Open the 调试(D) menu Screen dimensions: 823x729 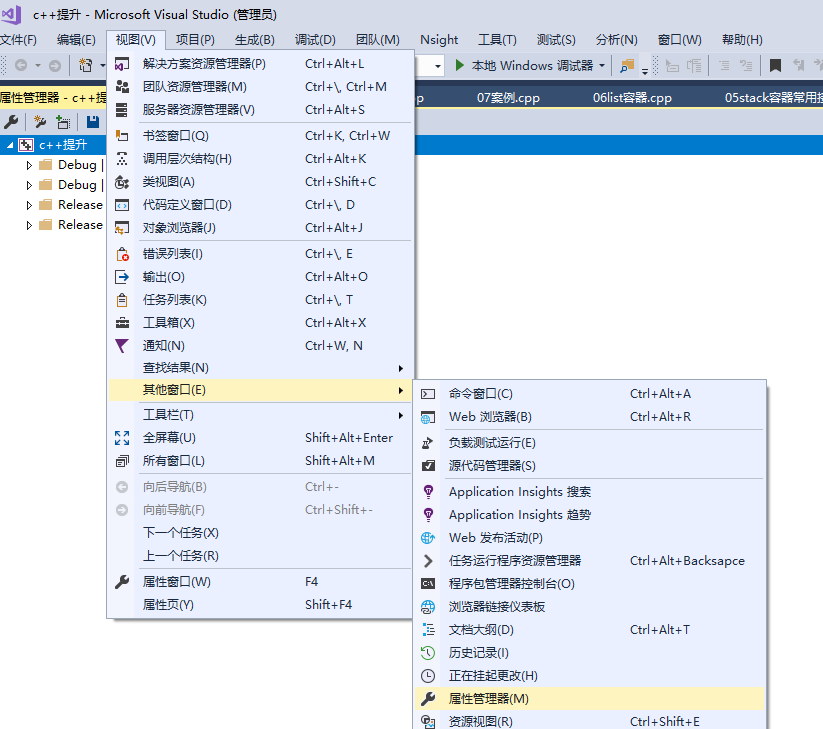point(315,40)
